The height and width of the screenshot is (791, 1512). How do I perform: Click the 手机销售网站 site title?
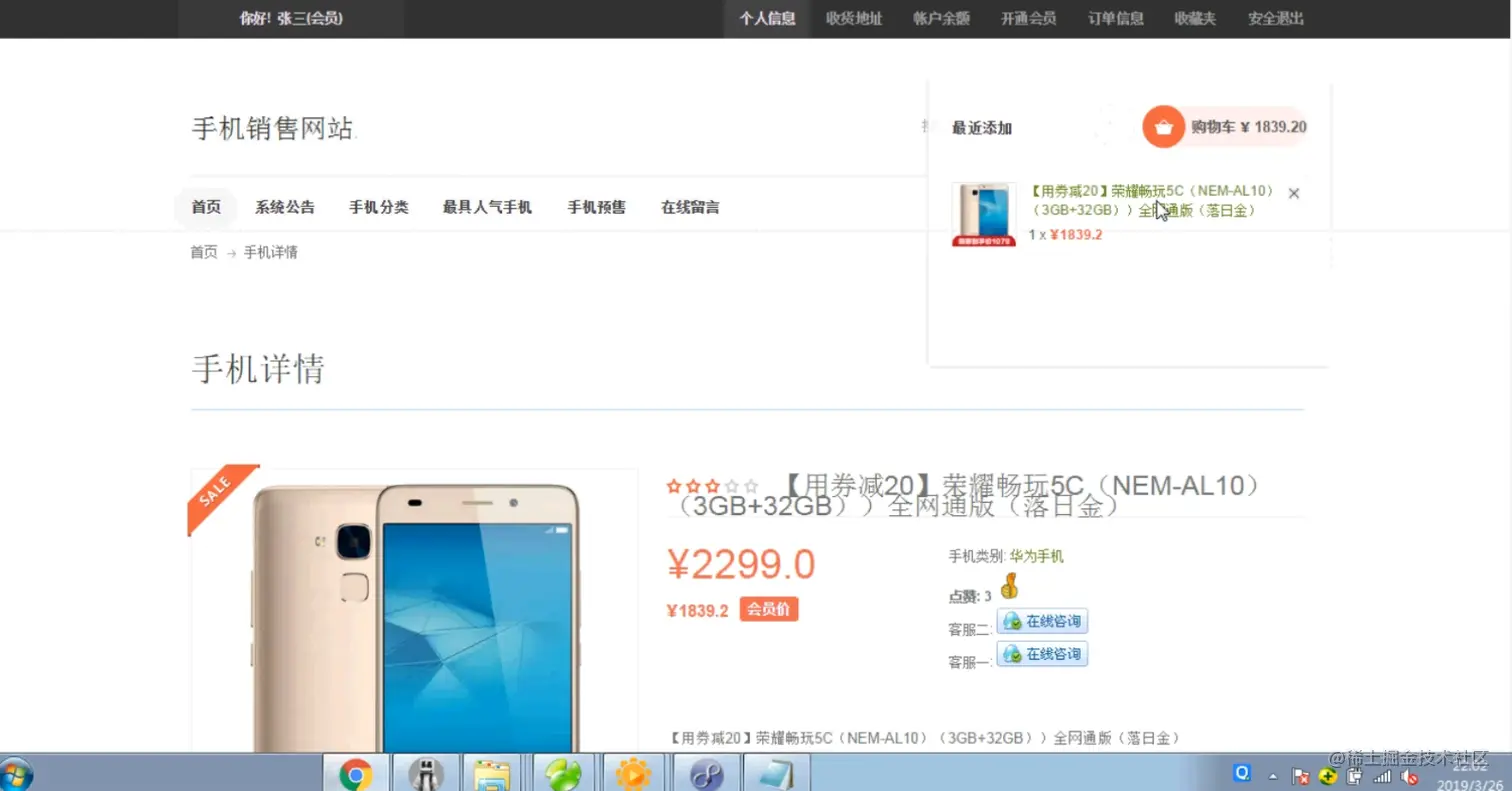(273, 128)
